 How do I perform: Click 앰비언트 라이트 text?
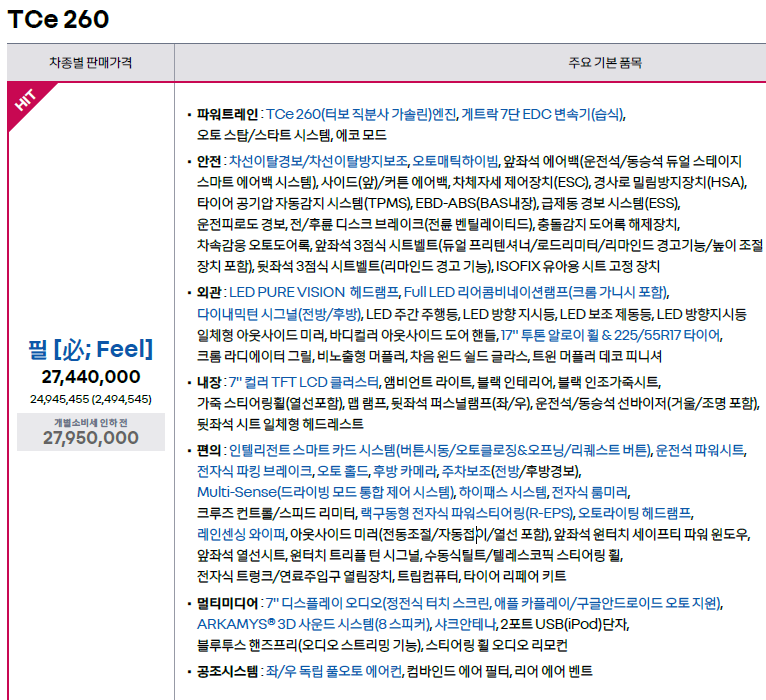tap(427, 382)
